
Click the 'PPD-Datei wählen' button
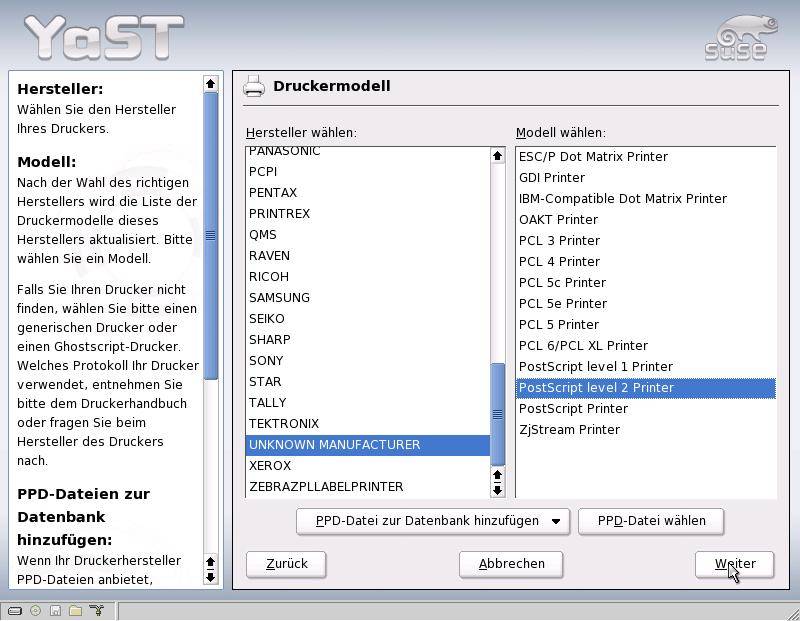pos(651,521)
